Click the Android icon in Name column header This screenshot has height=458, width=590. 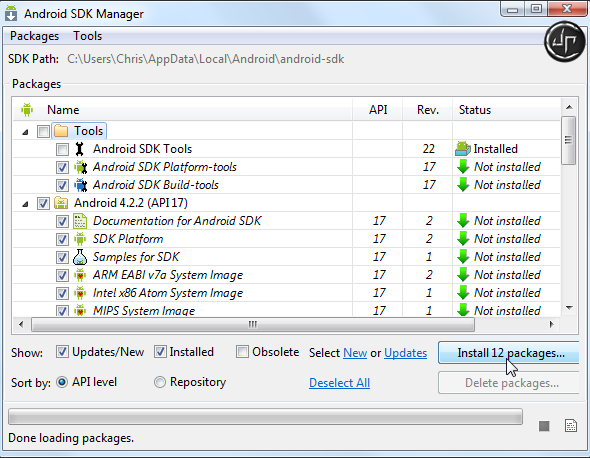click(x=27, y=110)
